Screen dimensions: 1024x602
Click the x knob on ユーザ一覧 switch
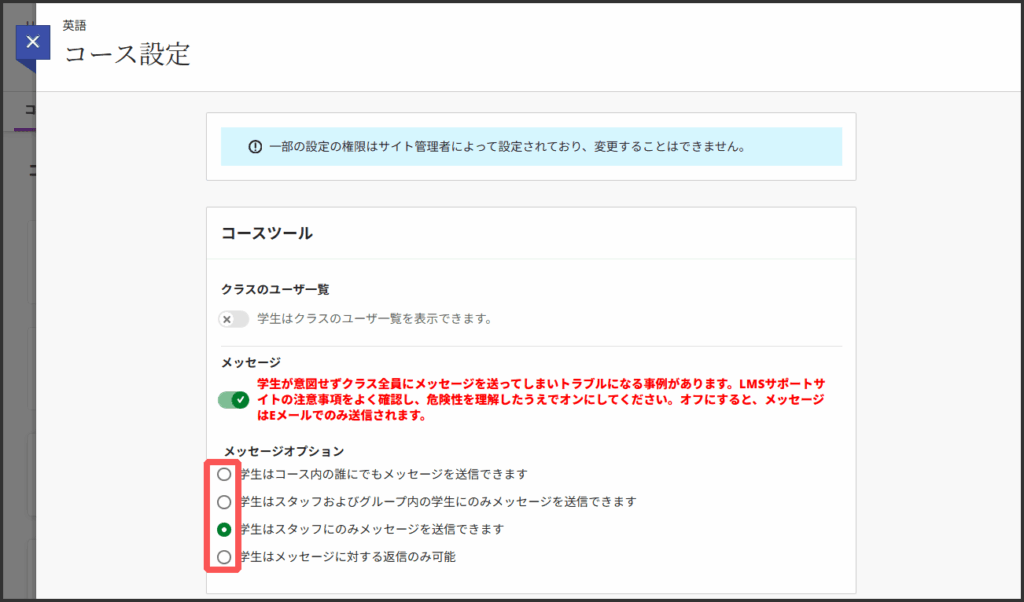tap(227, 319)
